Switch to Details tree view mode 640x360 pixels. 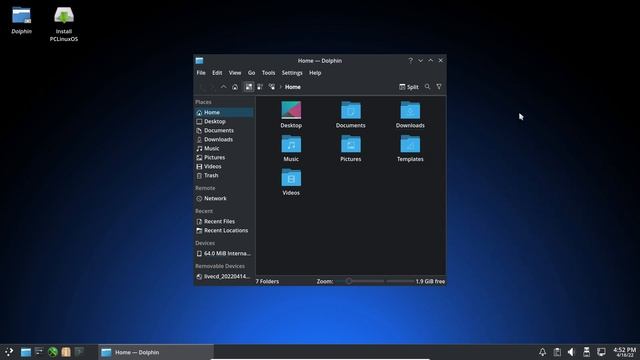[x=271, y=87]
